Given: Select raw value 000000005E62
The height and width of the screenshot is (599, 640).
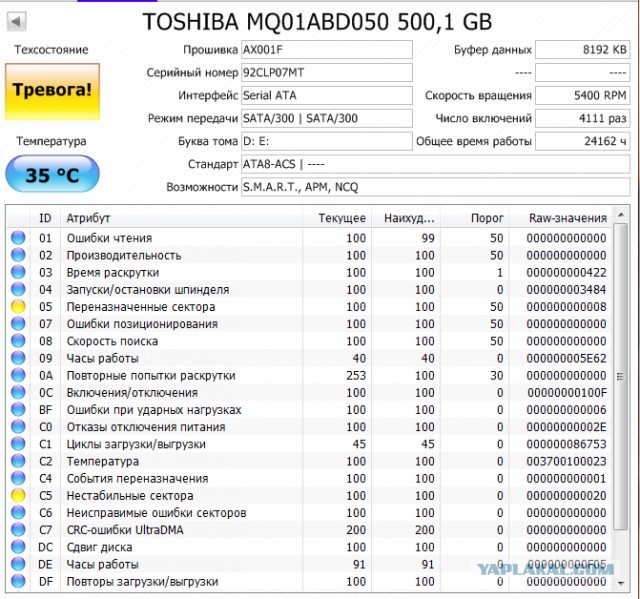Looking at the screenshot, I should pos(566,358).
